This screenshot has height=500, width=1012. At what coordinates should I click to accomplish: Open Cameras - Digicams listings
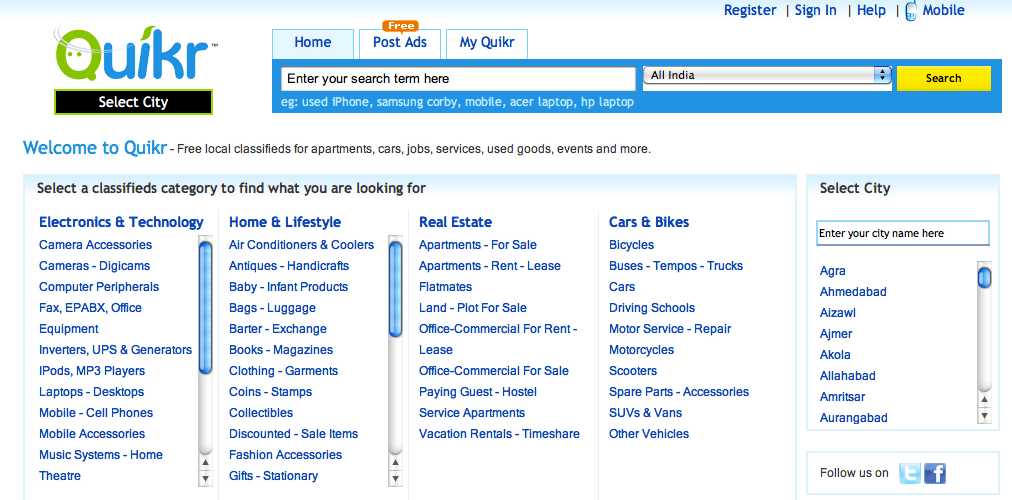pos(94,266)
